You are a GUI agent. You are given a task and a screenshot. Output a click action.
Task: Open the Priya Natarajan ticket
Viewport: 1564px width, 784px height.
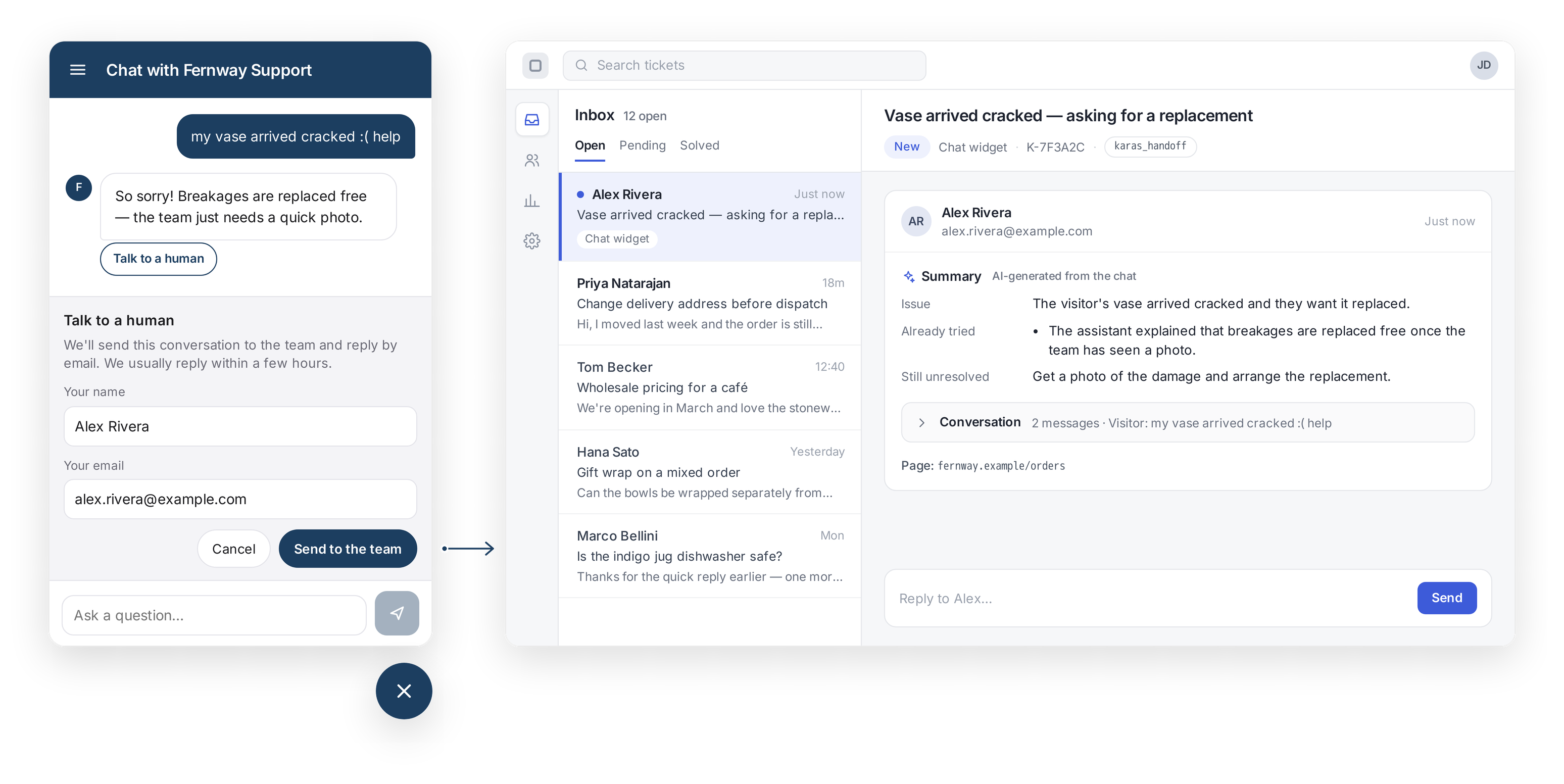pyautogui.click(x=710, y=304)
